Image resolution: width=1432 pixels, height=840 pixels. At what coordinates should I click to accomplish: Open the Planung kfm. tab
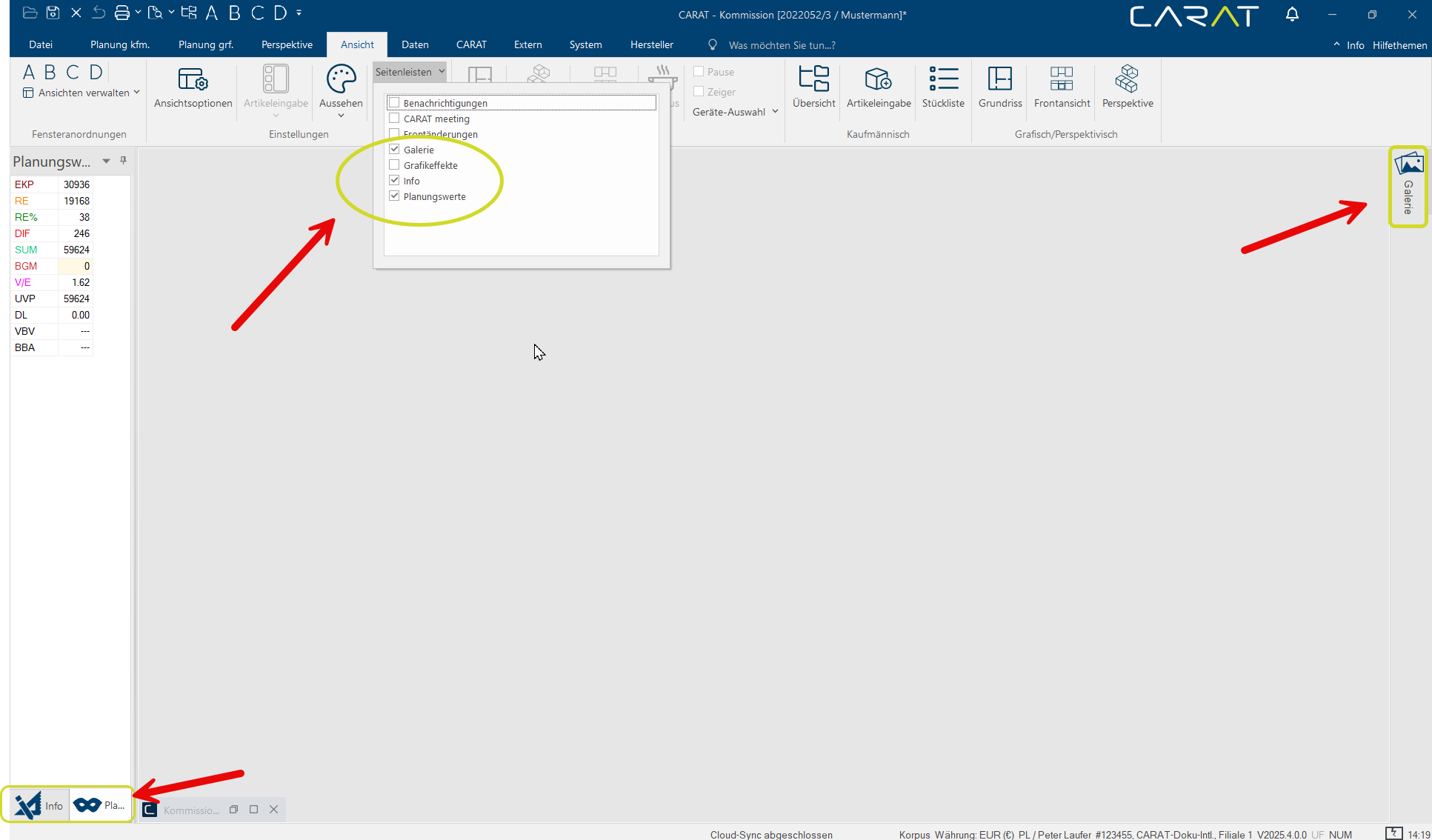point(120,45)
